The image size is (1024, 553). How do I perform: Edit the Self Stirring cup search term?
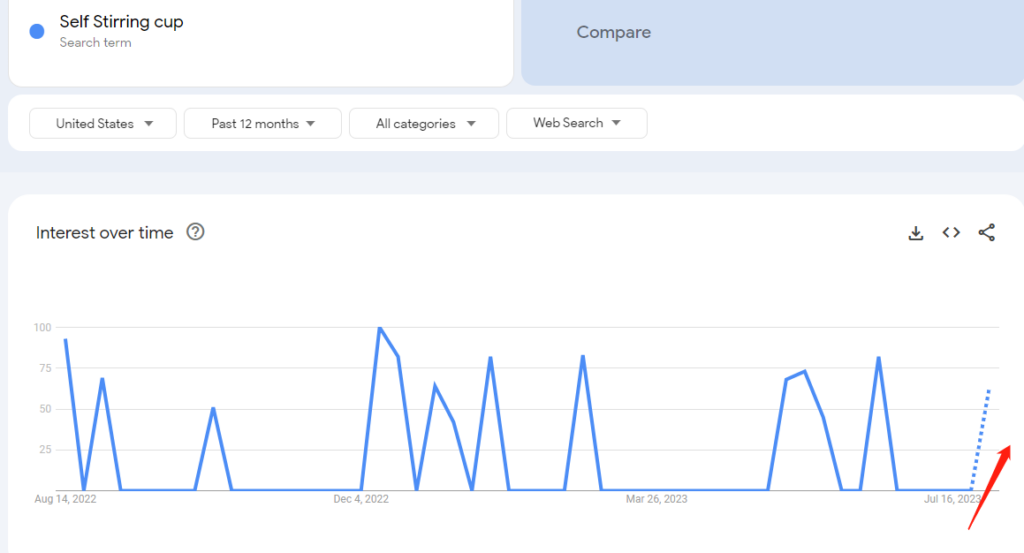point(121,22)
